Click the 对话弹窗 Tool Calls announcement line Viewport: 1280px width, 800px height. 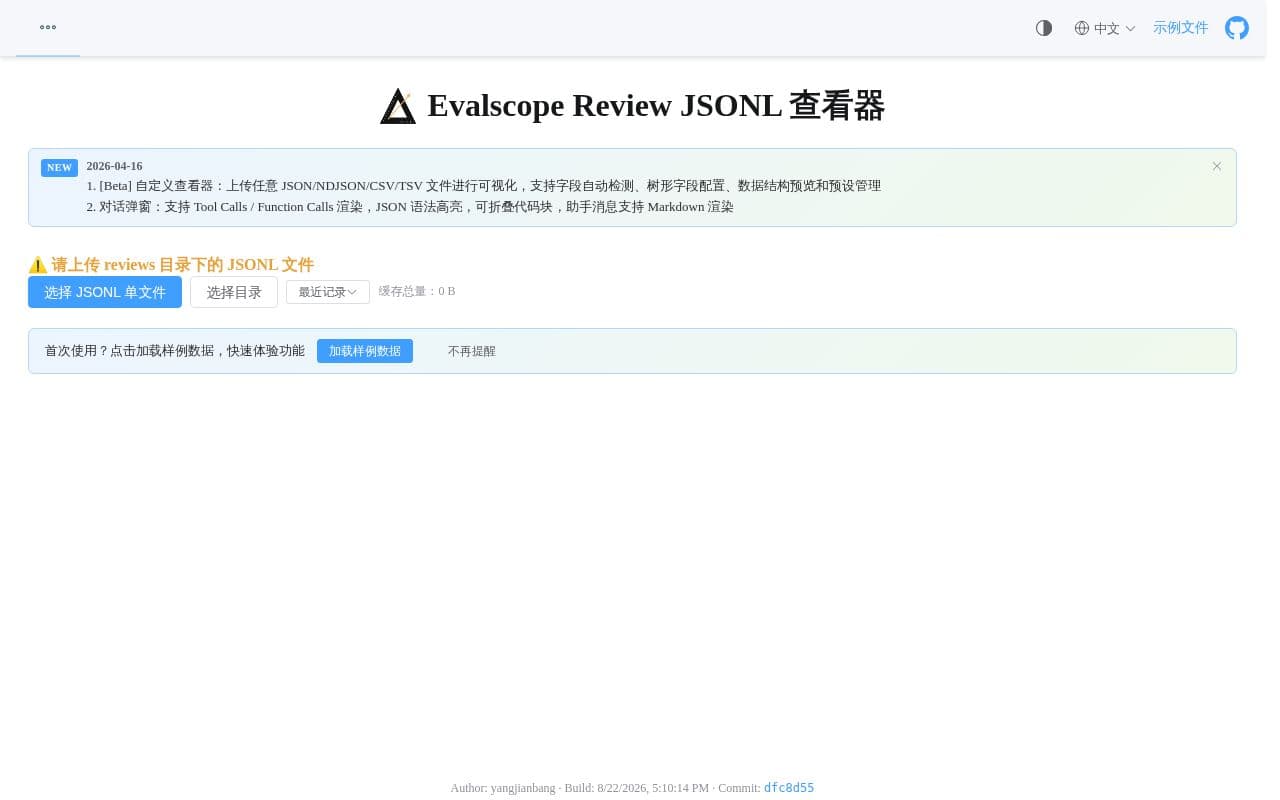410,207
